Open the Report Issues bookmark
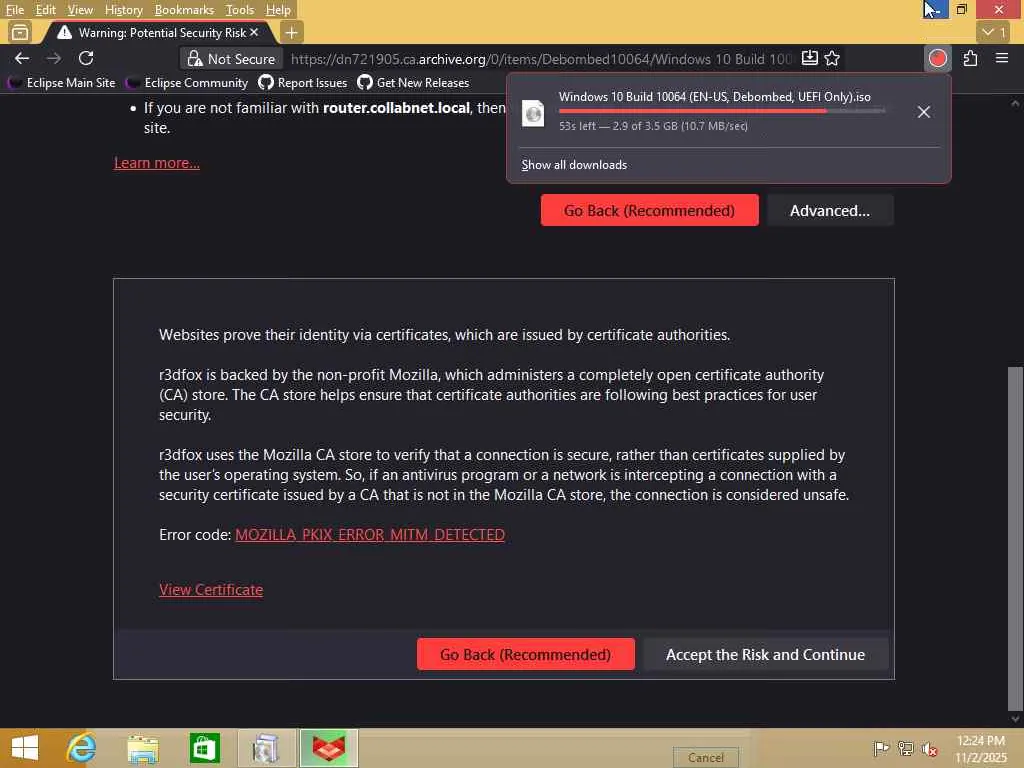Image resolution: width=1024 pixels, height=768 pixels. click(x=302, y=83)
